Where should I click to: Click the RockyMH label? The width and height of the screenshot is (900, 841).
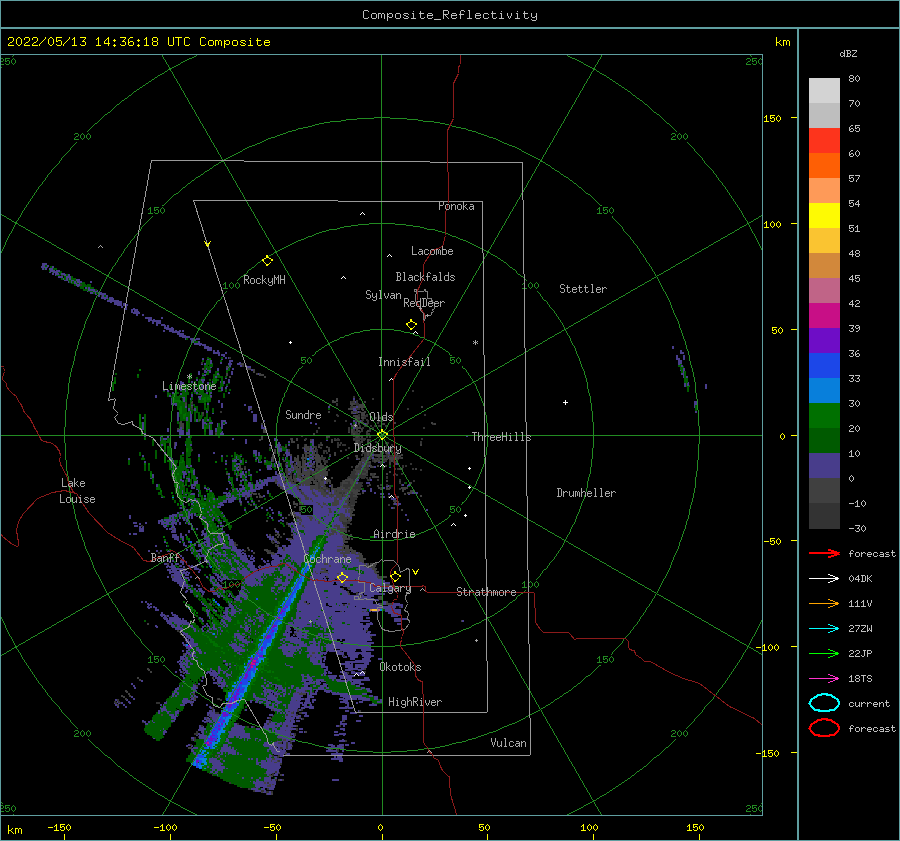coord(264,280)
